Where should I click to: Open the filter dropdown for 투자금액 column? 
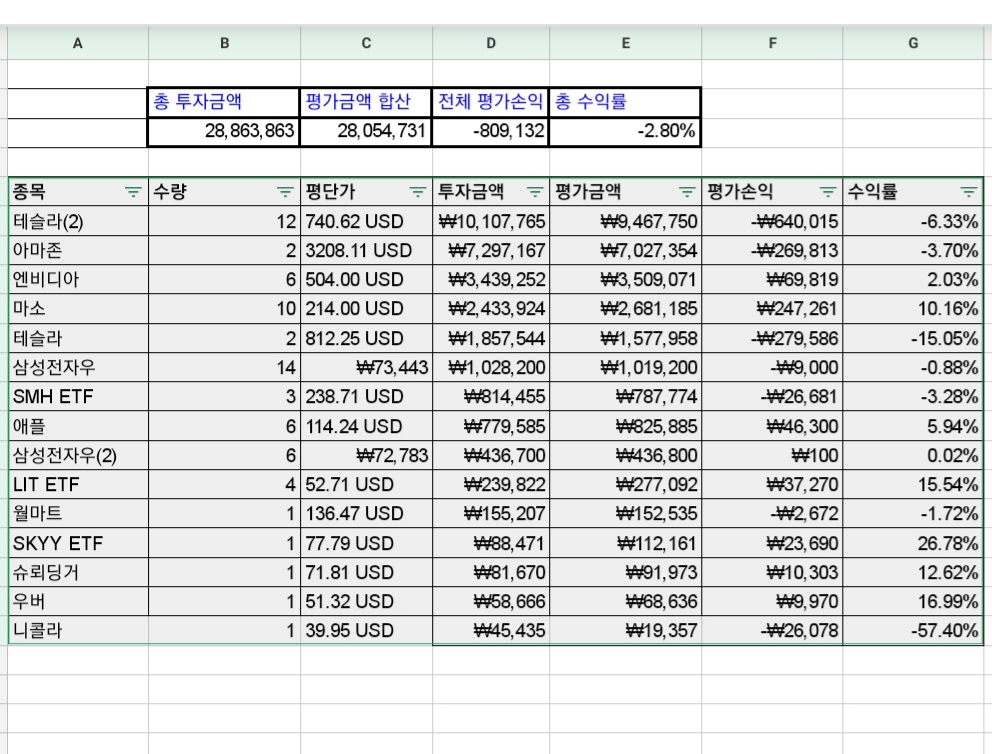tap(535, 192)
